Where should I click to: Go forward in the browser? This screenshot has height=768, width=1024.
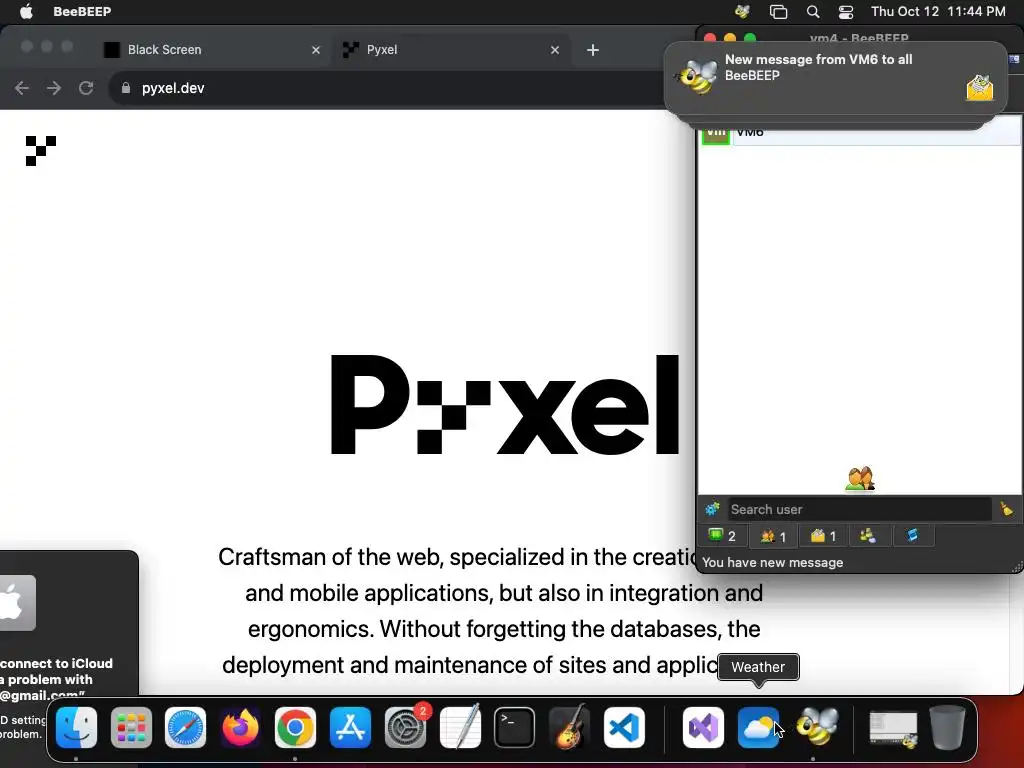coord(54,88)
